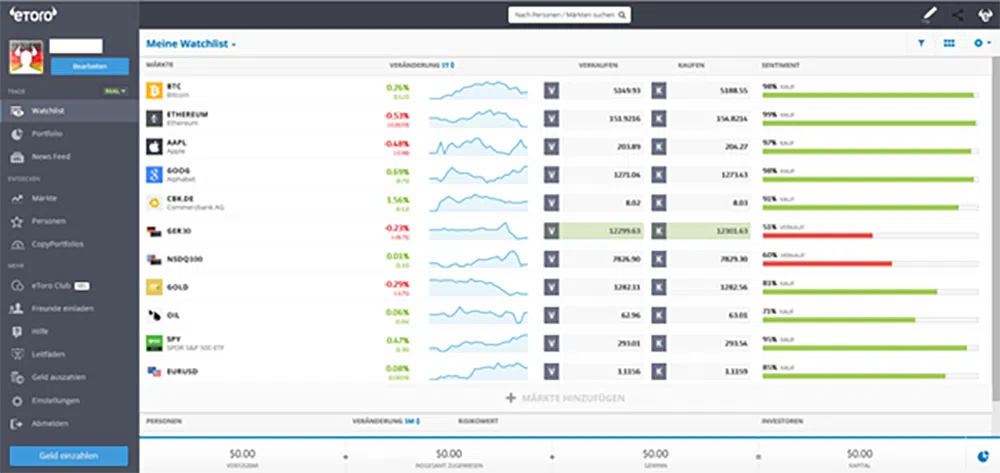Click the K buy button for CBK.DE

[x=659, y=203]
